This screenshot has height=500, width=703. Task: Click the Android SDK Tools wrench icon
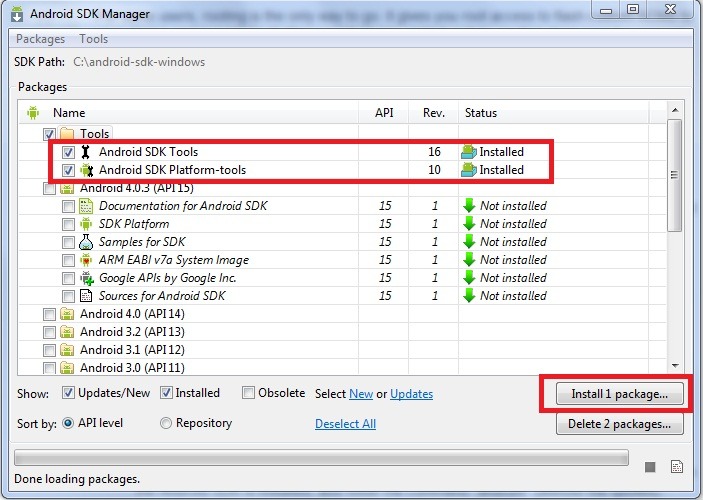[87, 152]
